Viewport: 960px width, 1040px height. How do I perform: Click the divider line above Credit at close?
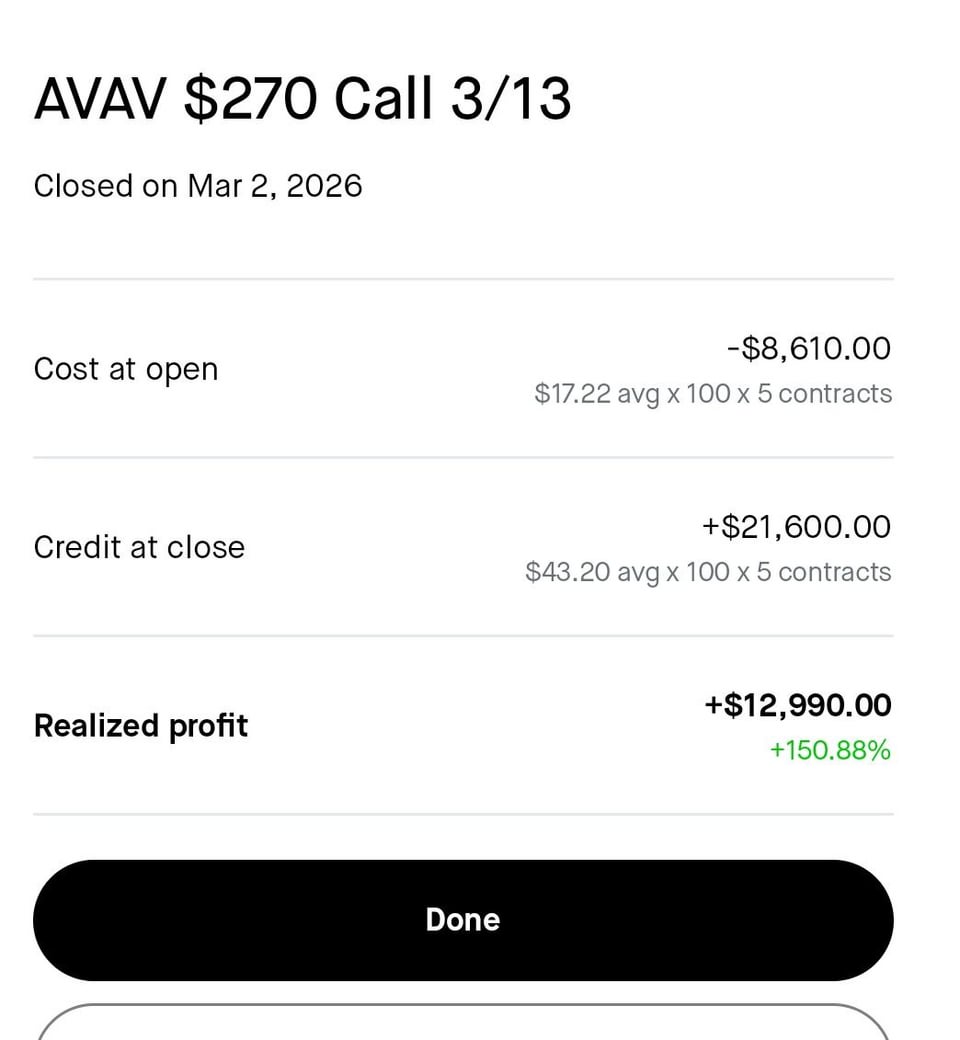(x=462, y=457)
